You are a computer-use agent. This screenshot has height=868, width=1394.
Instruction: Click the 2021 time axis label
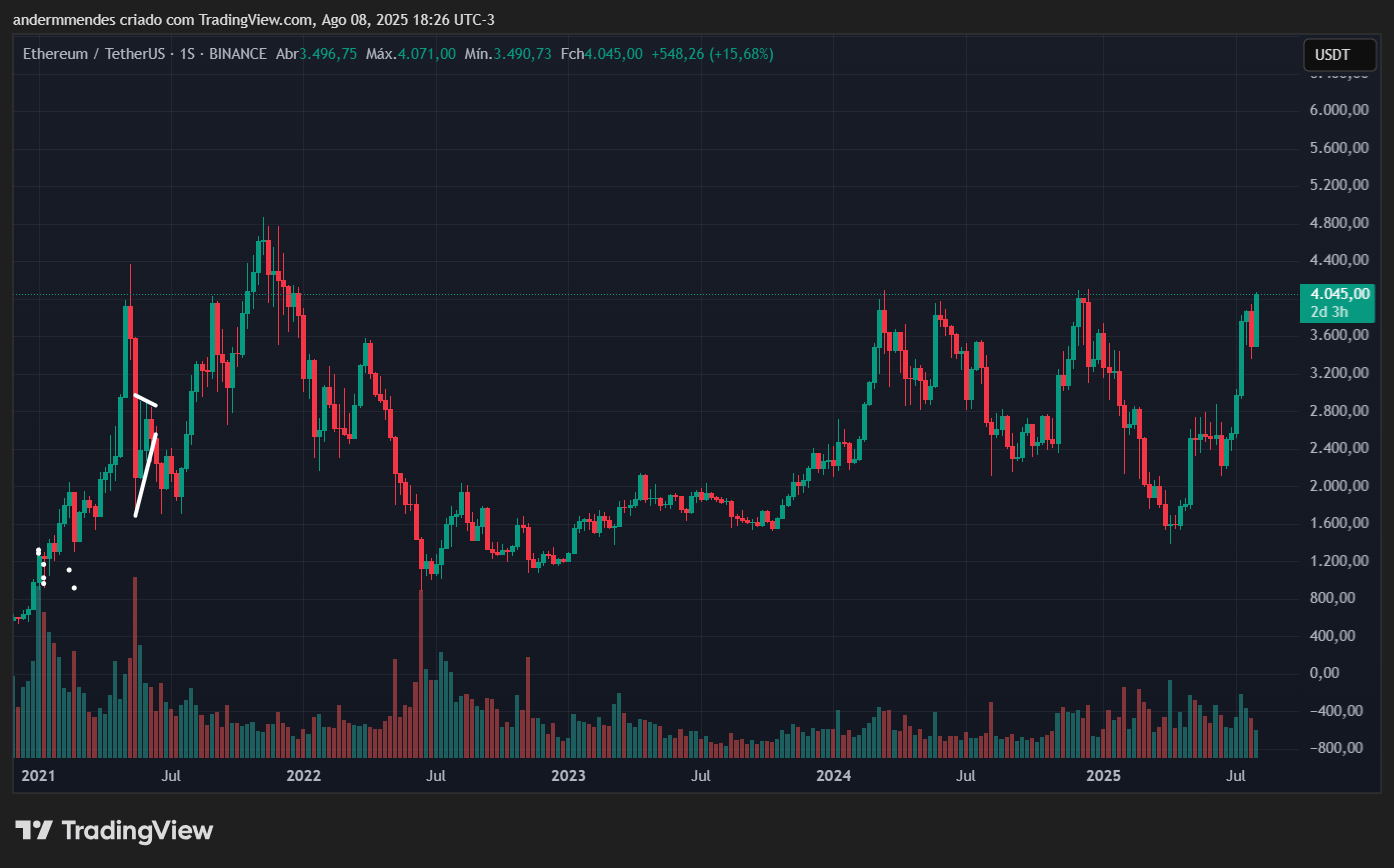[37, 775]
